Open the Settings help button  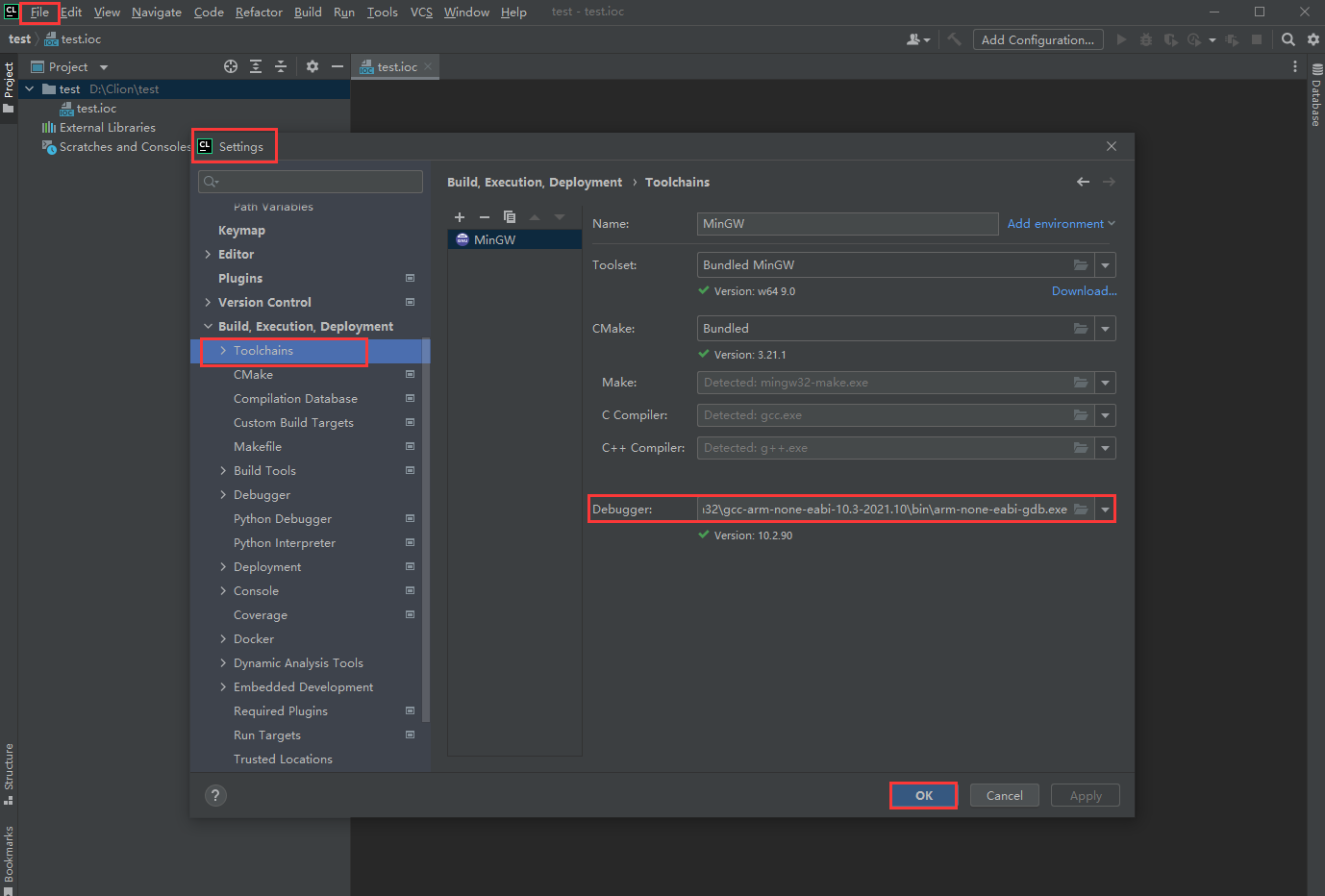215,795
